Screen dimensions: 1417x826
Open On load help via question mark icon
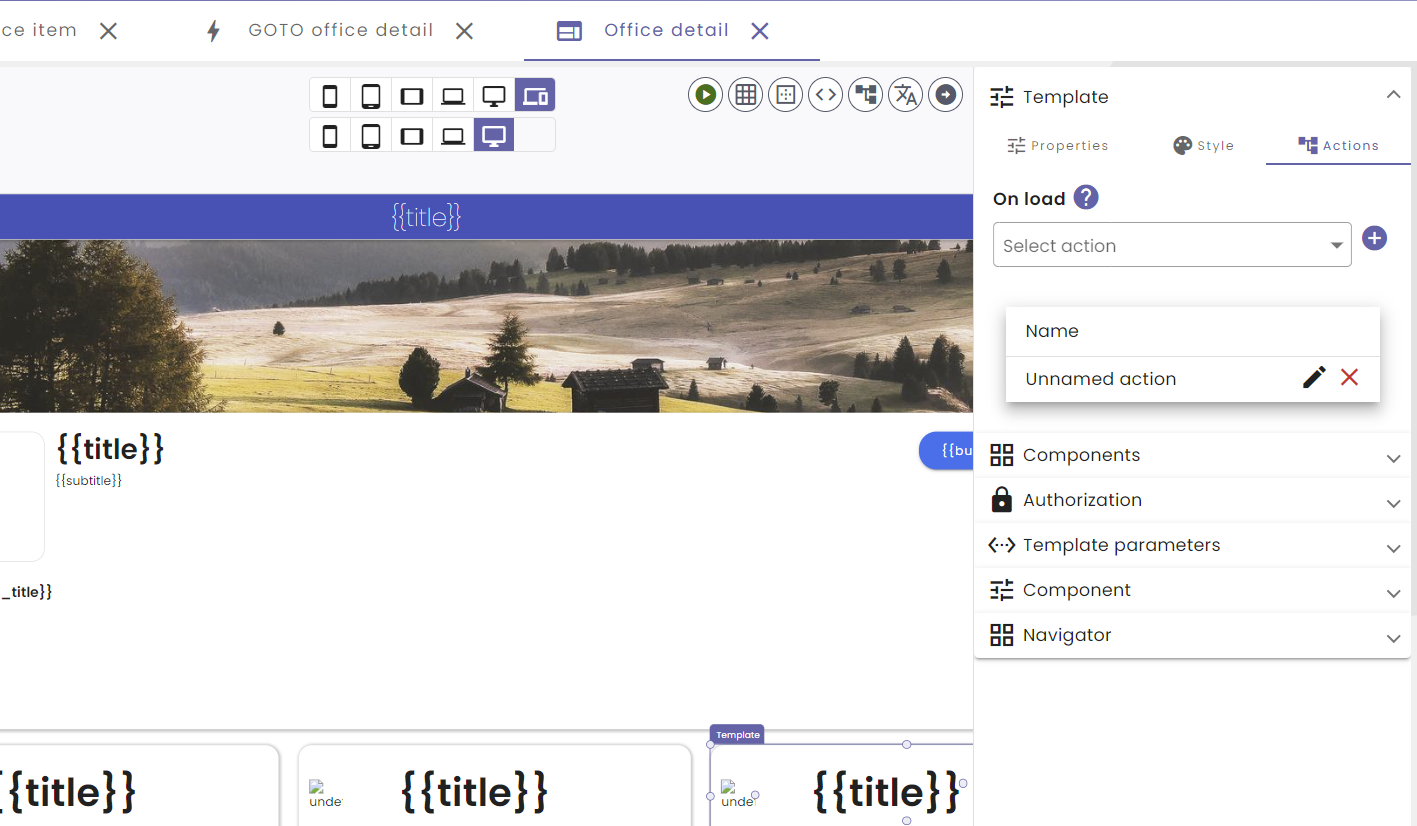pos(1085,197)
